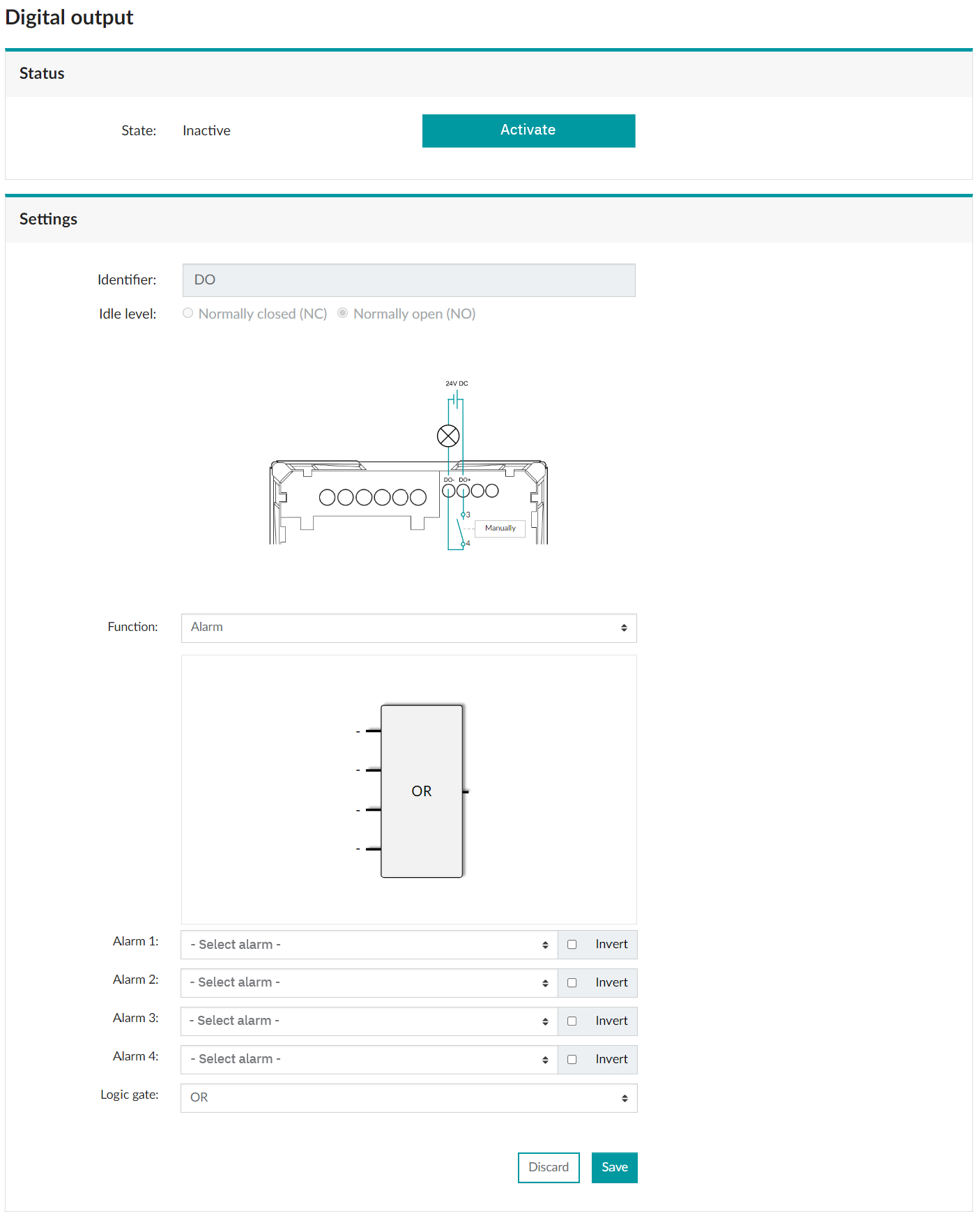Click the 24V DC battery symbol
980x1218 pixels.
[x=455, y=399]
